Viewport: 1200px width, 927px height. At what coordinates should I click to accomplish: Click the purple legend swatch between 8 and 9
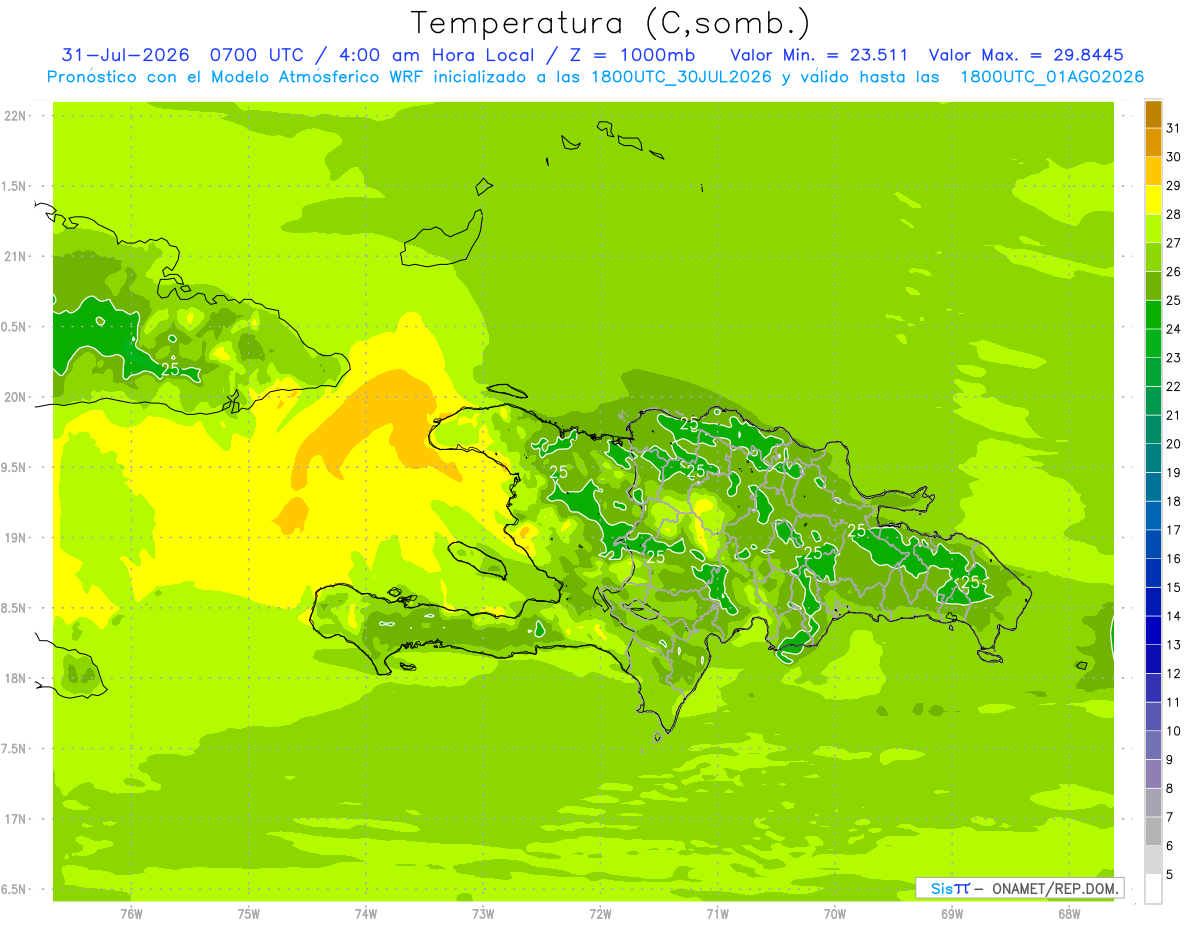(1153, 774)
